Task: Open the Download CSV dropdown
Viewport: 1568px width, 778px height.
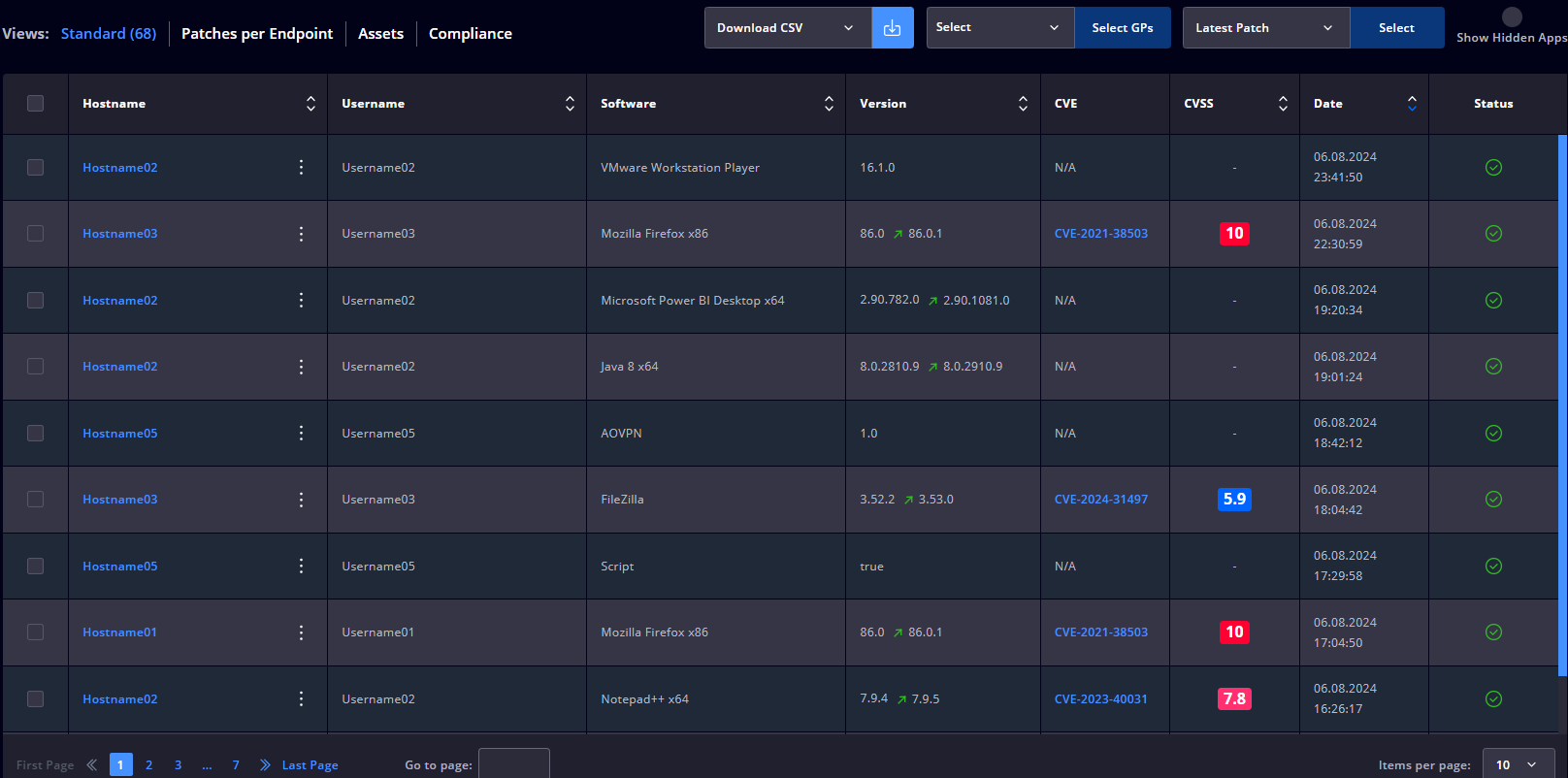Action: (x=788, y=28)
